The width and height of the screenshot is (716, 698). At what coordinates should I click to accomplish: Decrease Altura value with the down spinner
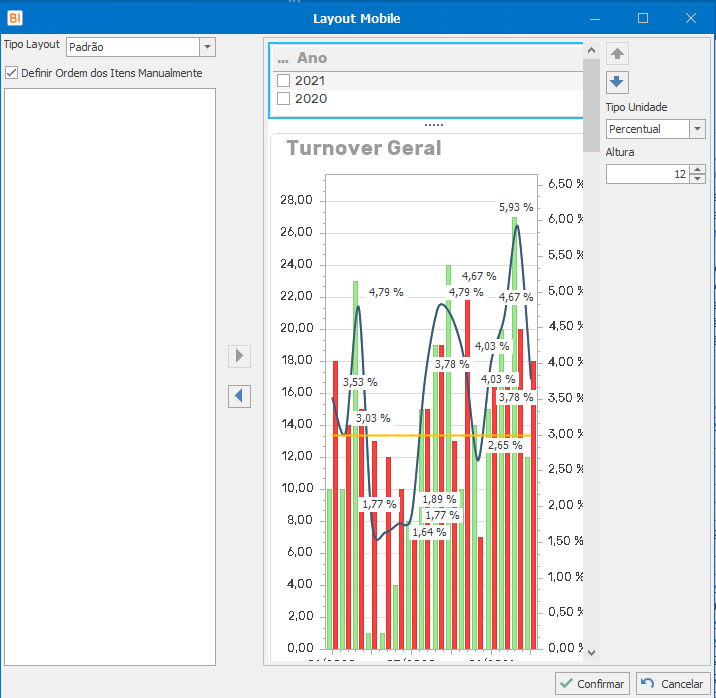(x=697, y=179)
